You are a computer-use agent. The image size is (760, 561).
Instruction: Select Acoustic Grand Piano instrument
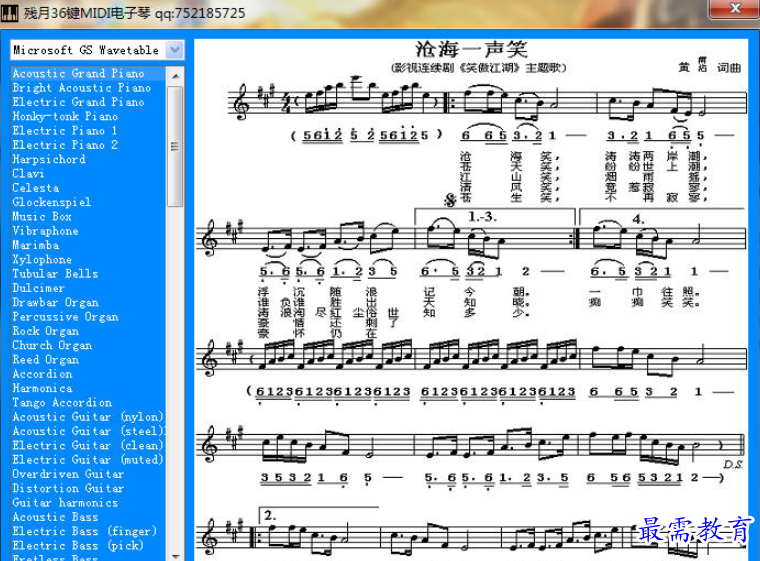(88, 73)
